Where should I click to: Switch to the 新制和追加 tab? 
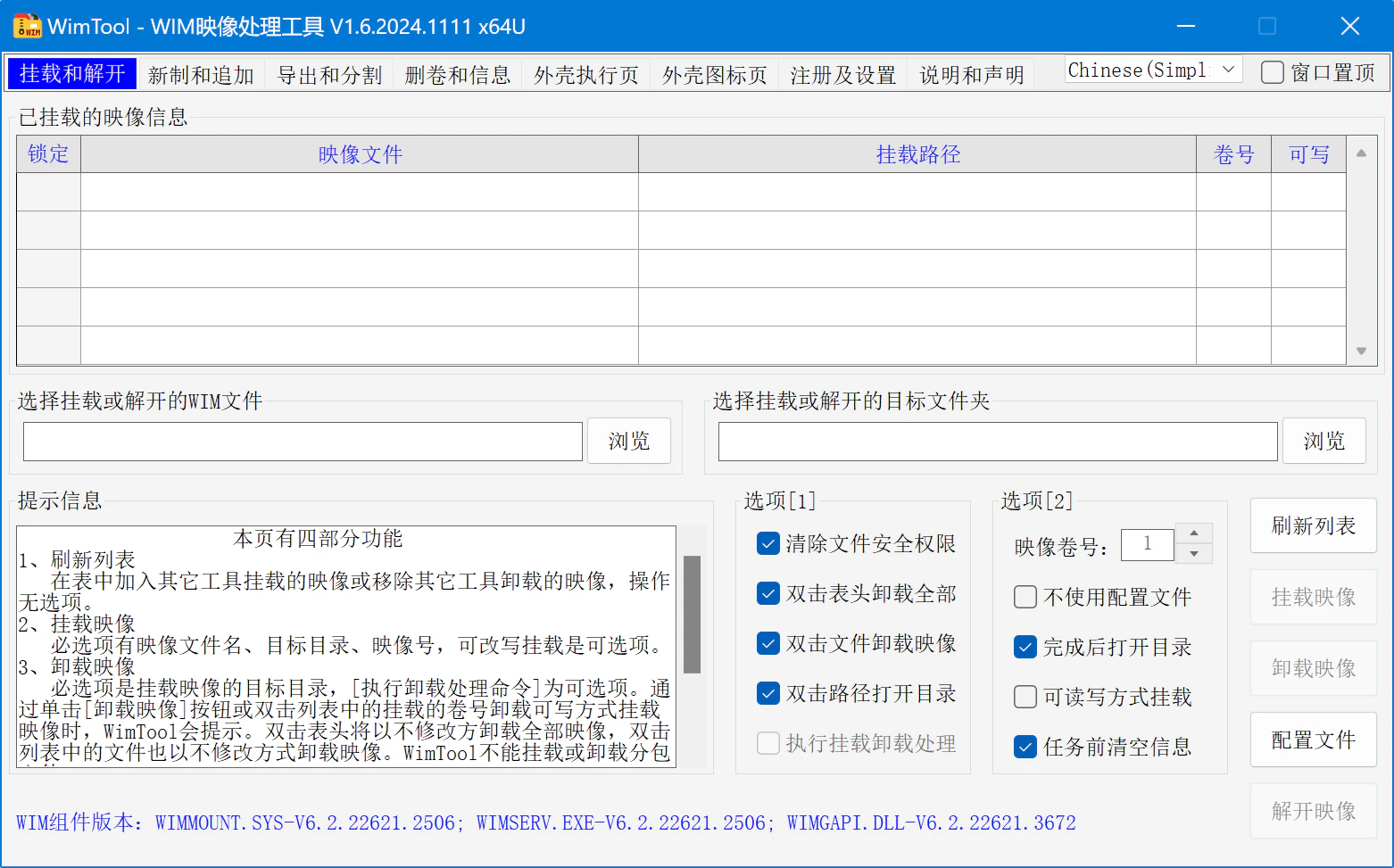point(201,75)
